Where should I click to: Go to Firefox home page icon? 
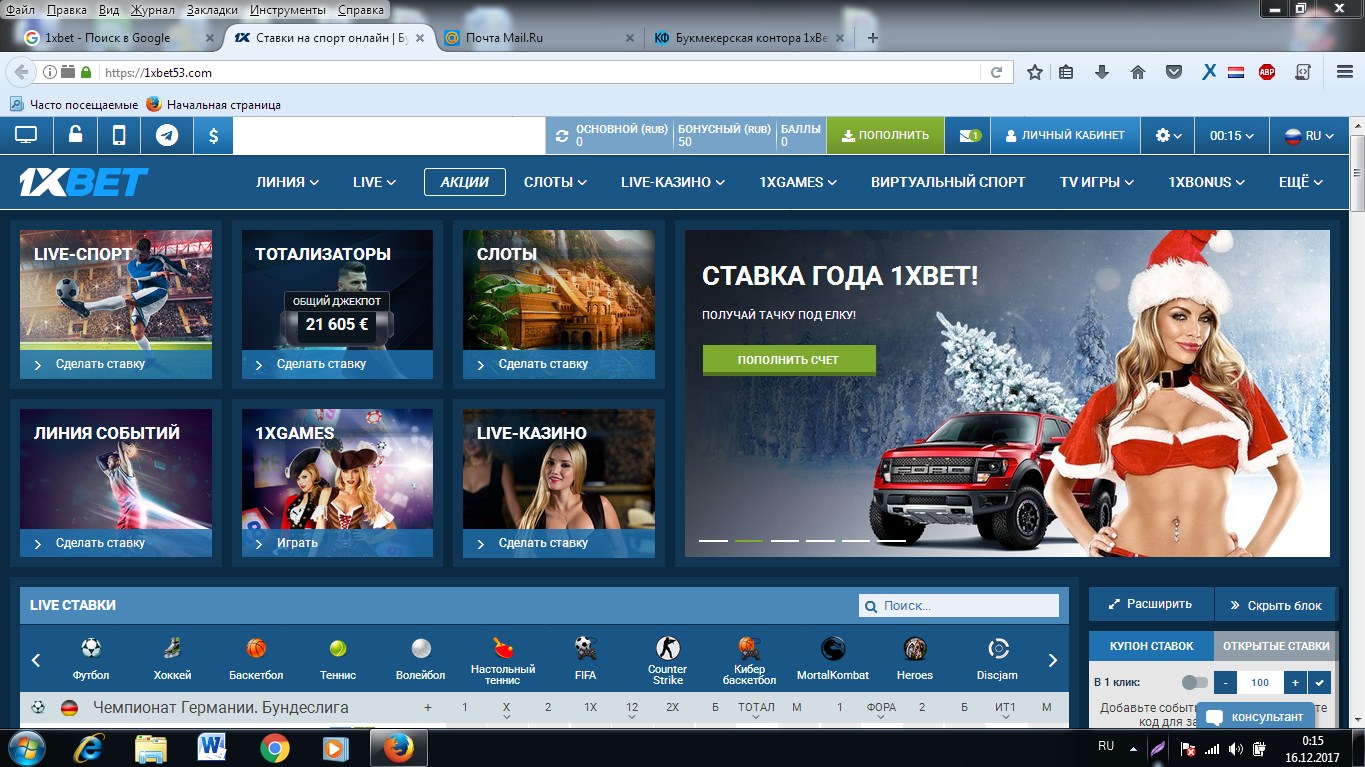[x=1137, y=72]
